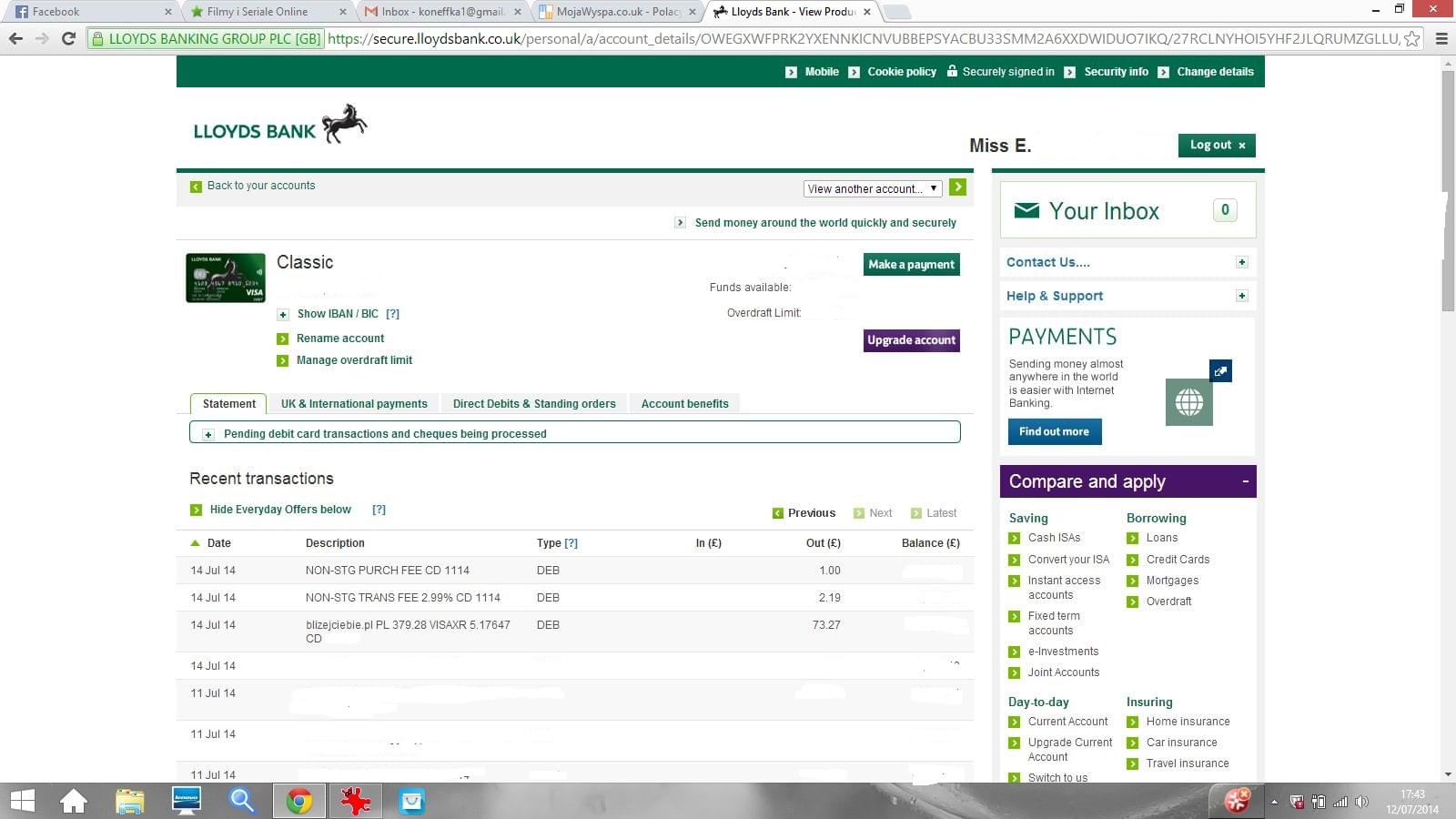Switch to UK & International payments tab
This screenshot has width=1456, height=819.
[354, 404]
